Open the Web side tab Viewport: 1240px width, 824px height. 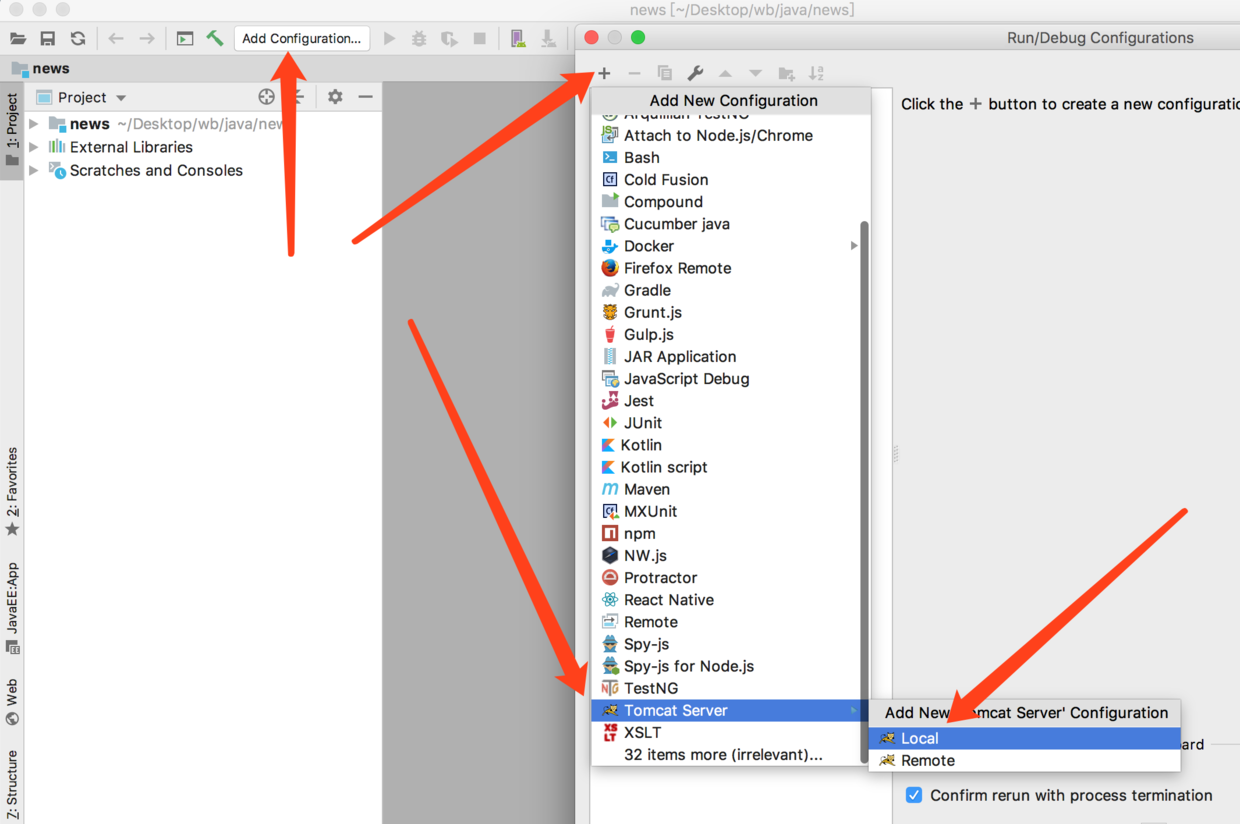coord(12,702)
